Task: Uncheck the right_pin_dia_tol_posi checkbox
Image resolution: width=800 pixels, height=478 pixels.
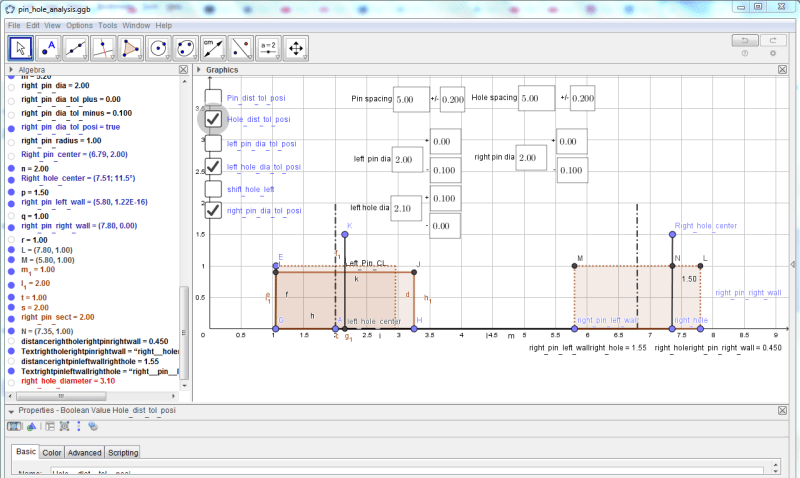Action: (x=213, y=210)
